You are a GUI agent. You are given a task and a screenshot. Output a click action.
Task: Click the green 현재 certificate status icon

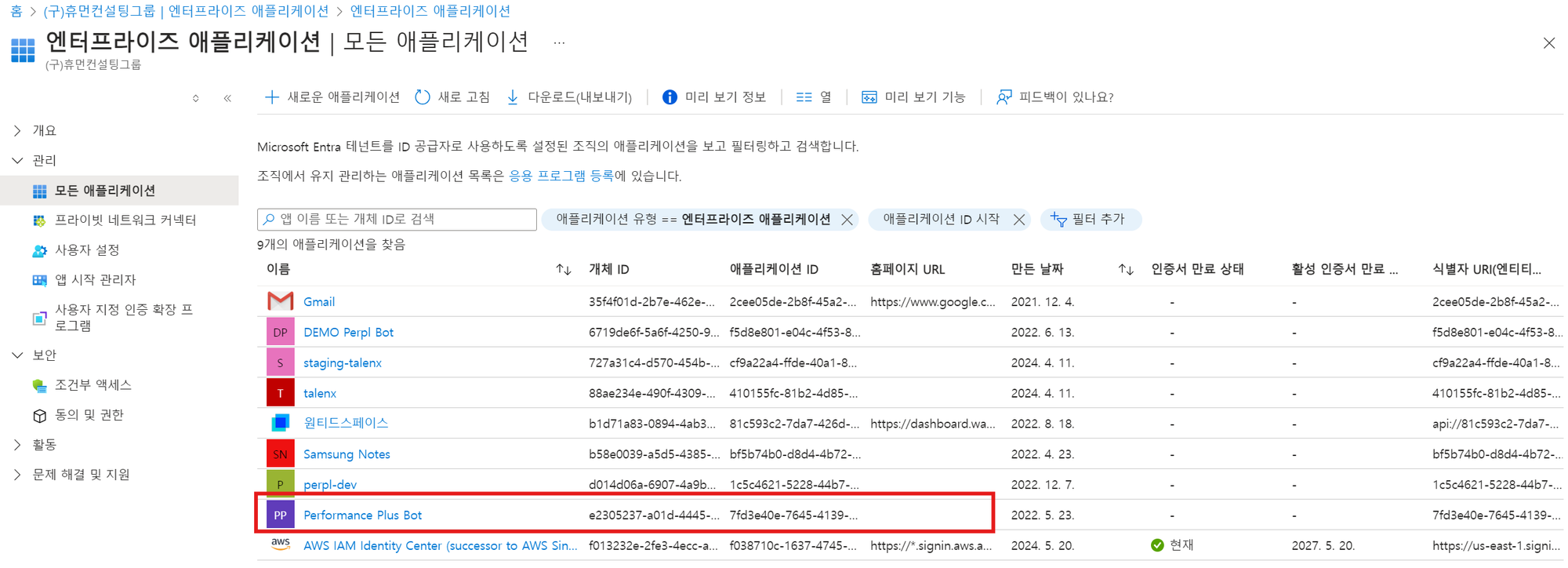tap(1157, 545)
